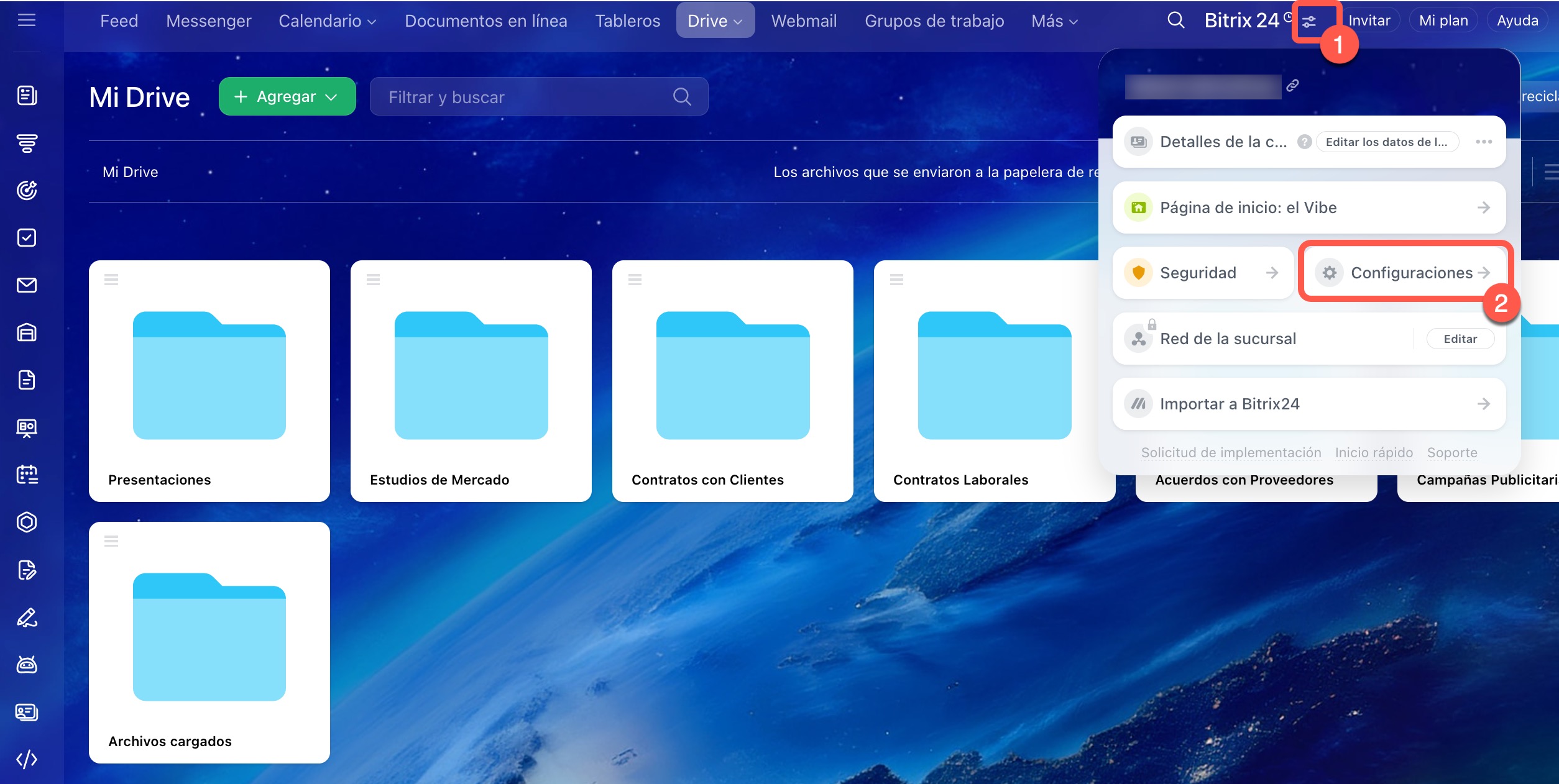Click the Editar button for Red de la sucursal
The height and width of the screenshot is (784, 1559).
pos(1460,339)
